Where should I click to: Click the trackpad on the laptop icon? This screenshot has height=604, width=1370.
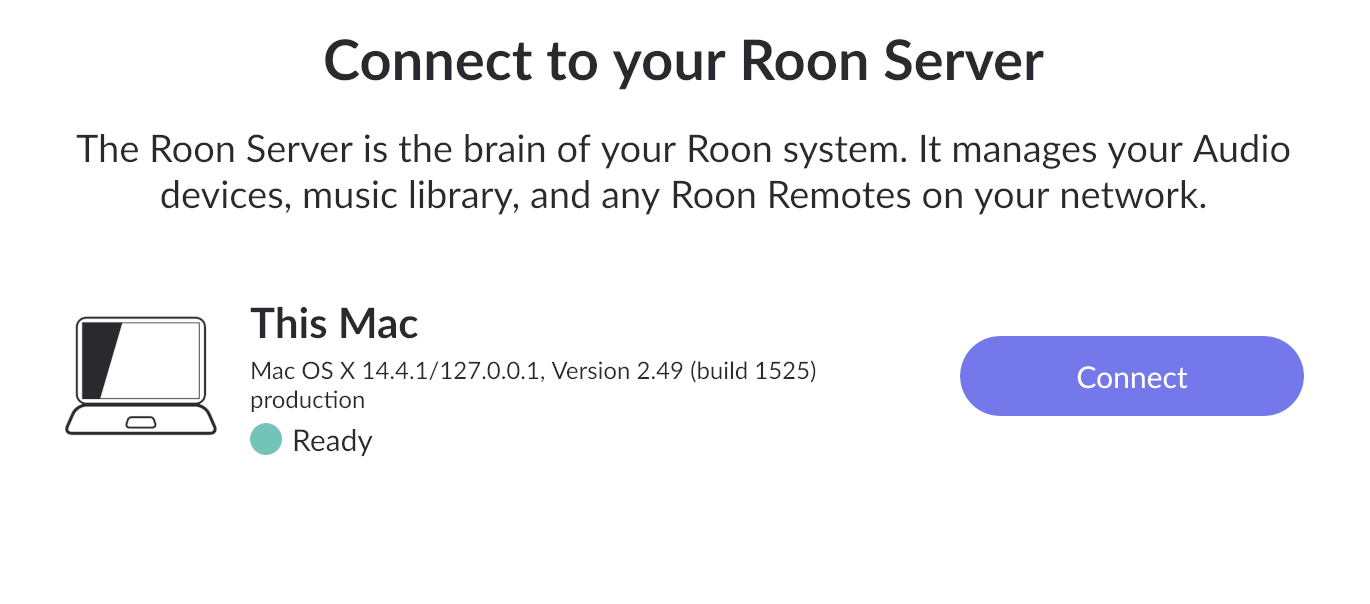point(141,423)
